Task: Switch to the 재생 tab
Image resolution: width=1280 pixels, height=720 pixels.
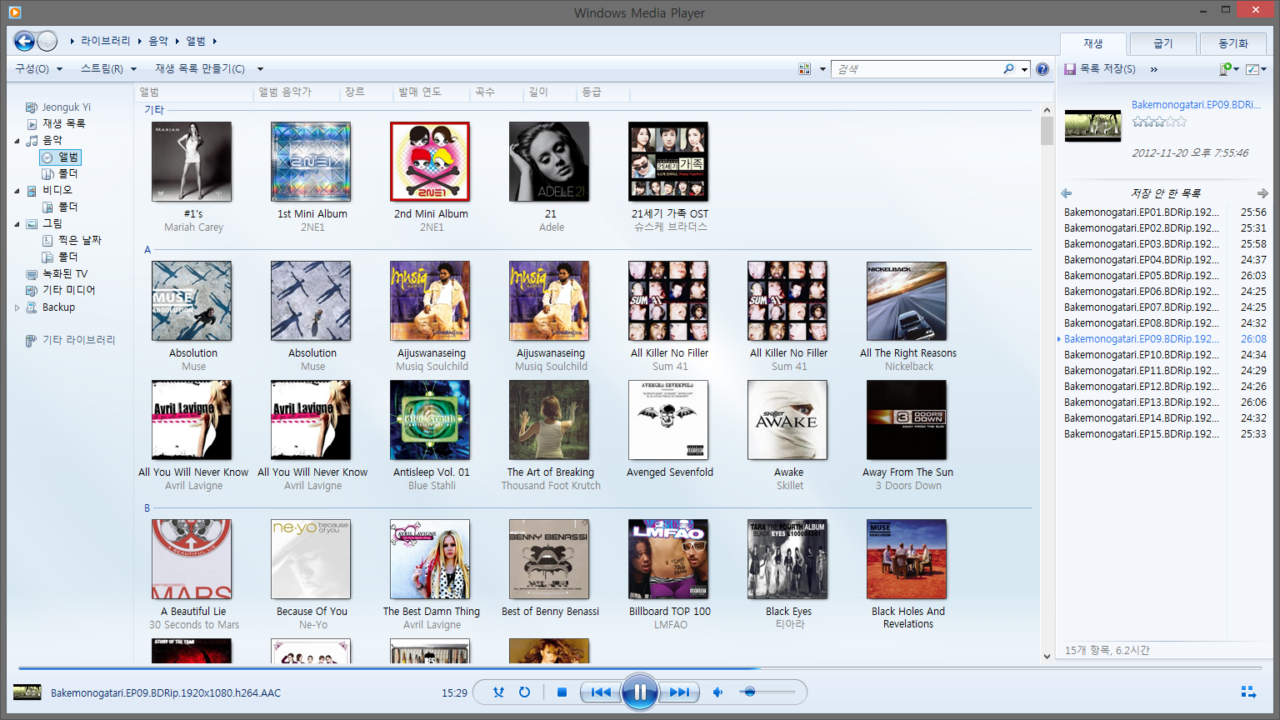Action: [1093, 44]
